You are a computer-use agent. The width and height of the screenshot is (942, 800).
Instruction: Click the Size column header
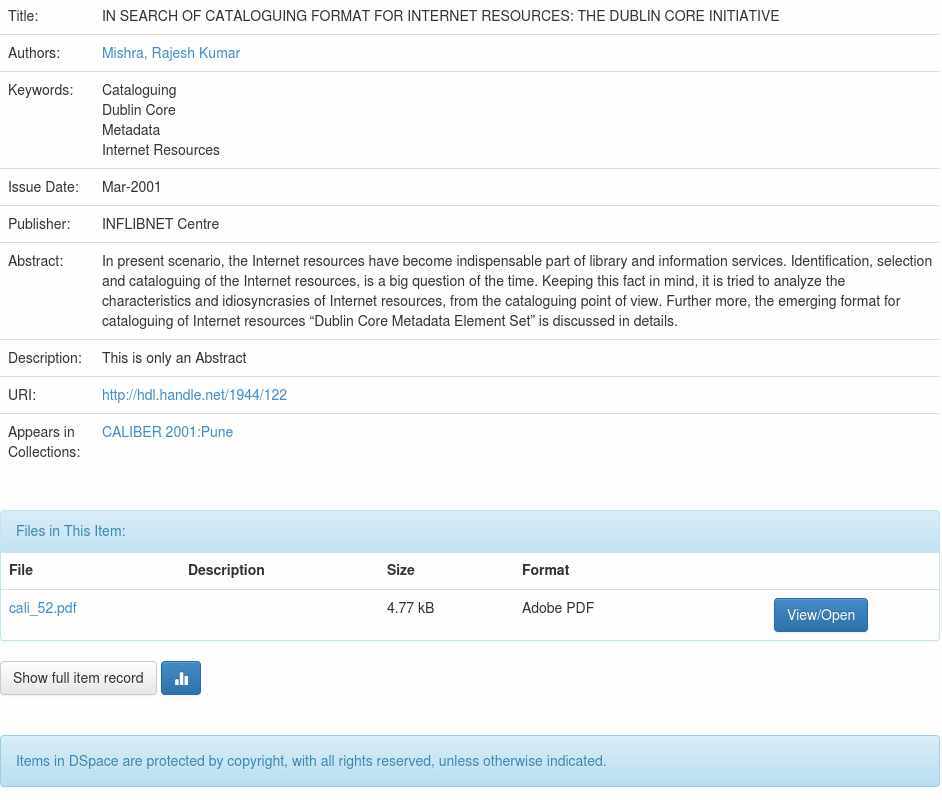click(x=400, y=570)
